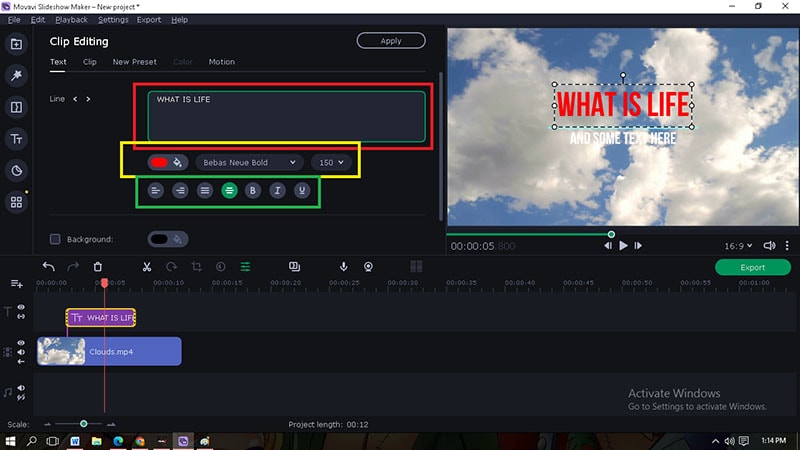This screenshot has height=450, width=800.
Task: Align text right
Action: pos(180,190)
